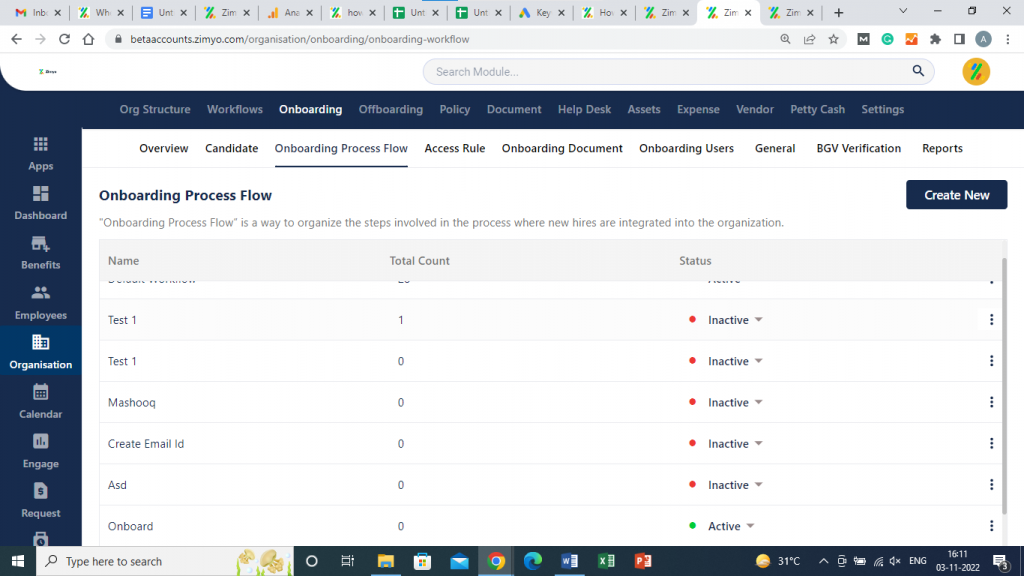
Task: Switch to the BGV Verification tab
Action: (858, 148)
